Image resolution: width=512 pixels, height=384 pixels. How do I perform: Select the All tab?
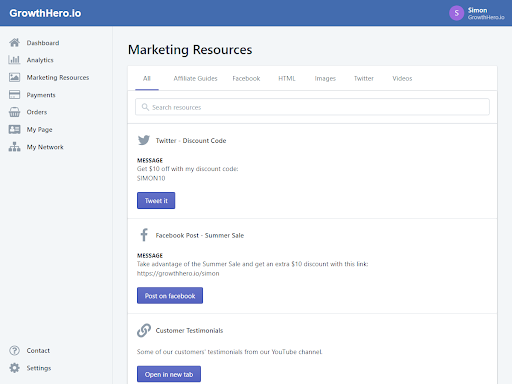point(147,78)
